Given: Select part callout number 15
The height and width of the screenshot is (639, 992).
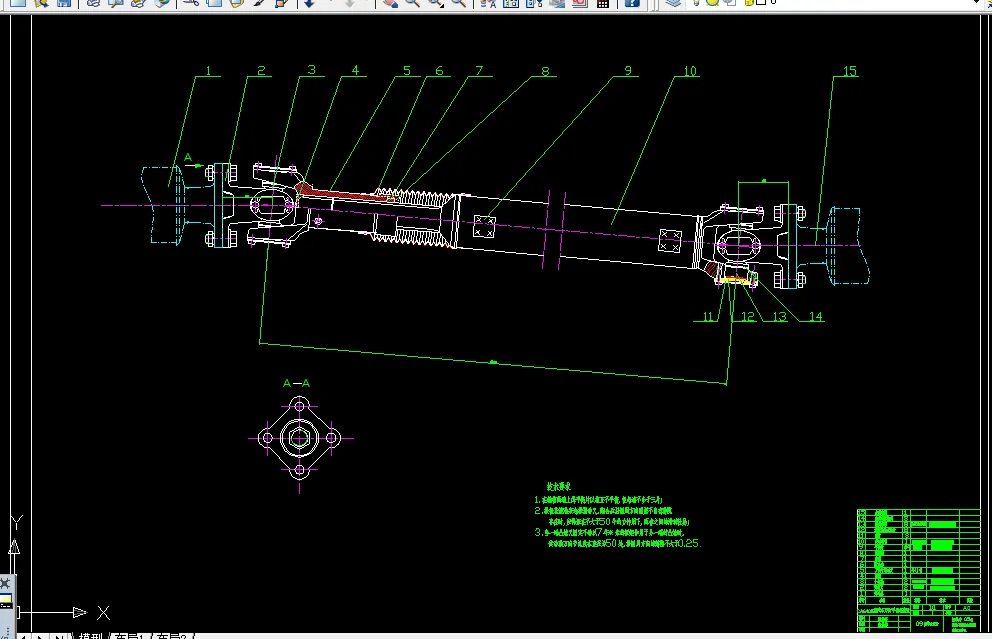Looking at the screenshot, I should click(x=850, y=71).
